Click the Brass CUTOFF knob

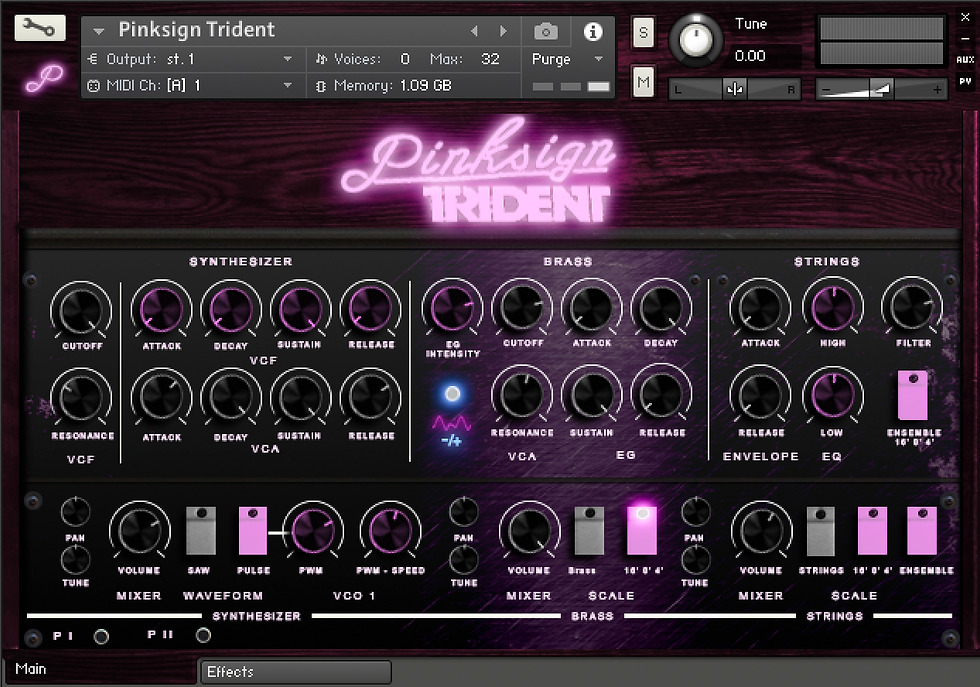(522, 308)
